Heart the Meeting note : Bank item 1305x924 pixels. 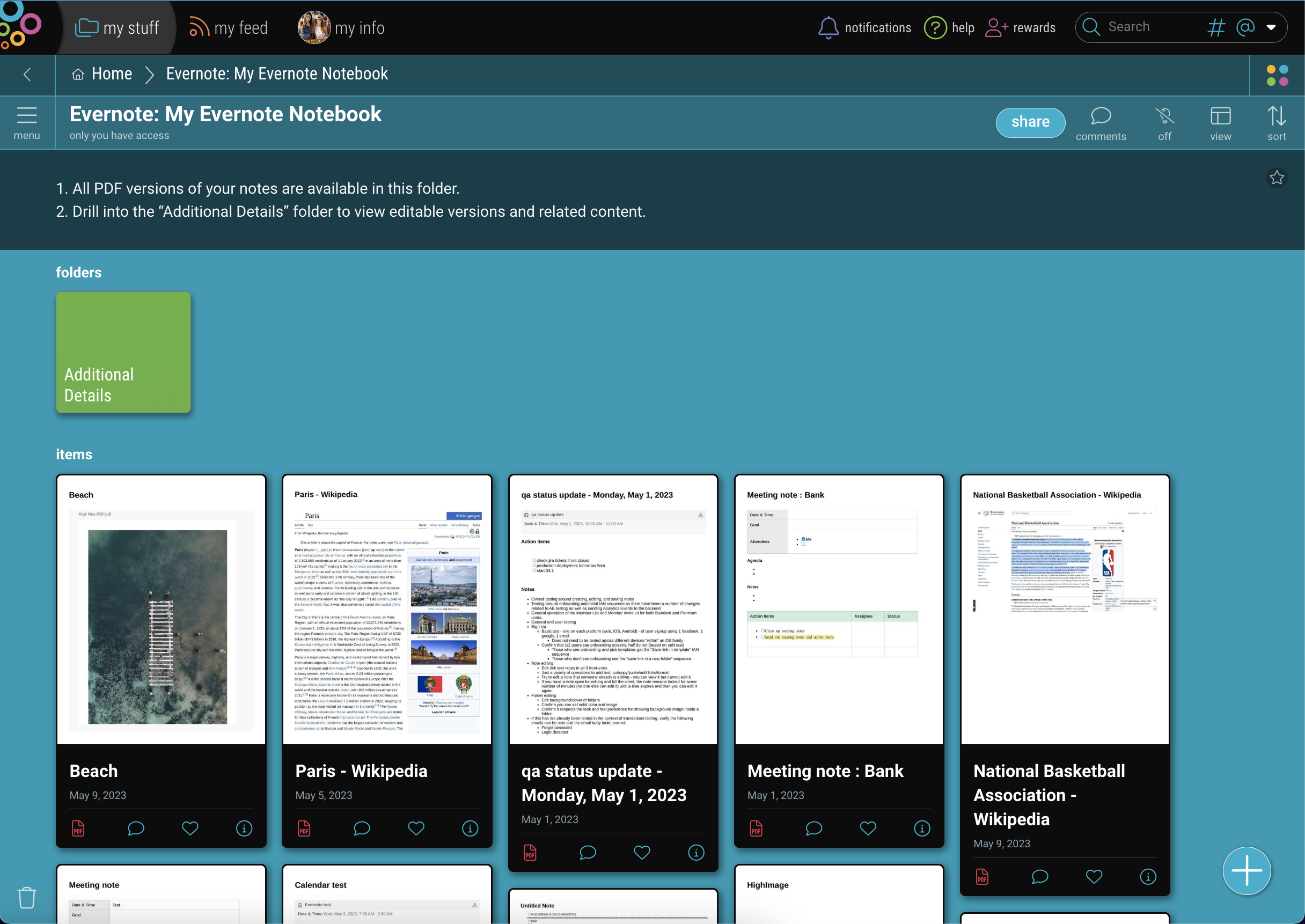click(868, 828)
